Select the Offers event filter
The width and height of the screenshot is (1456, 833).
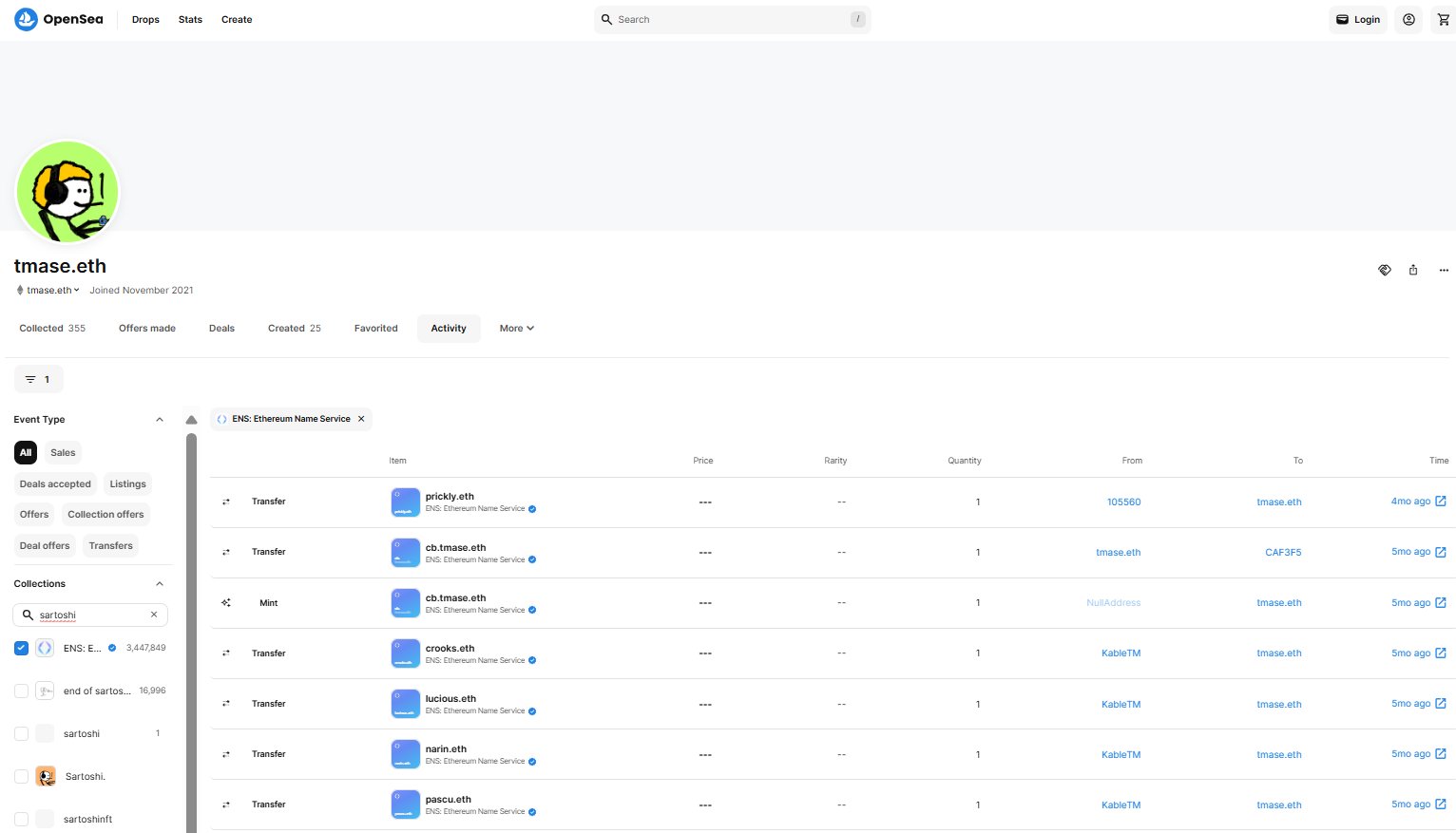[34, 514]
